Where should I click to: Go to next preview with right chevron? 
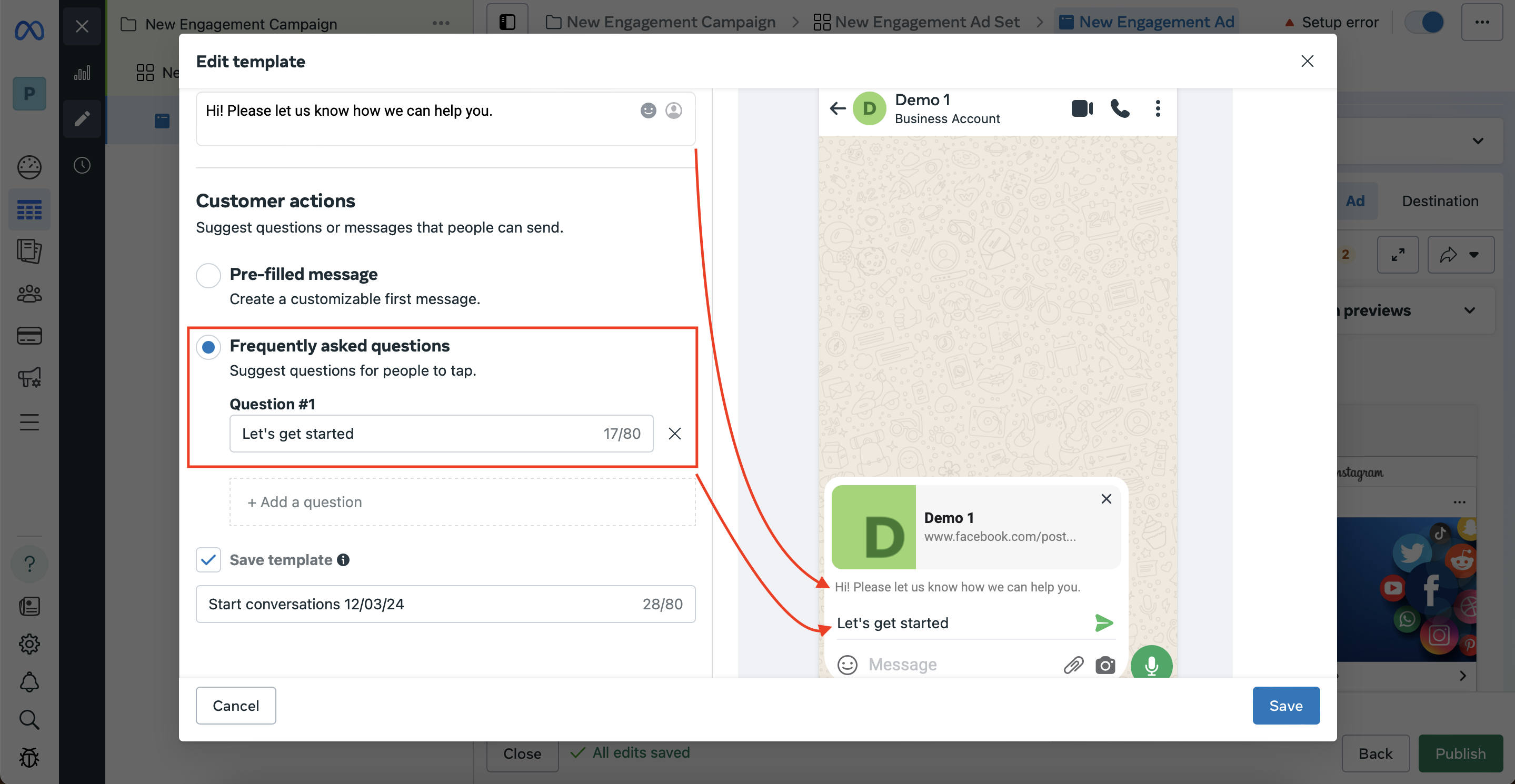1462,676
